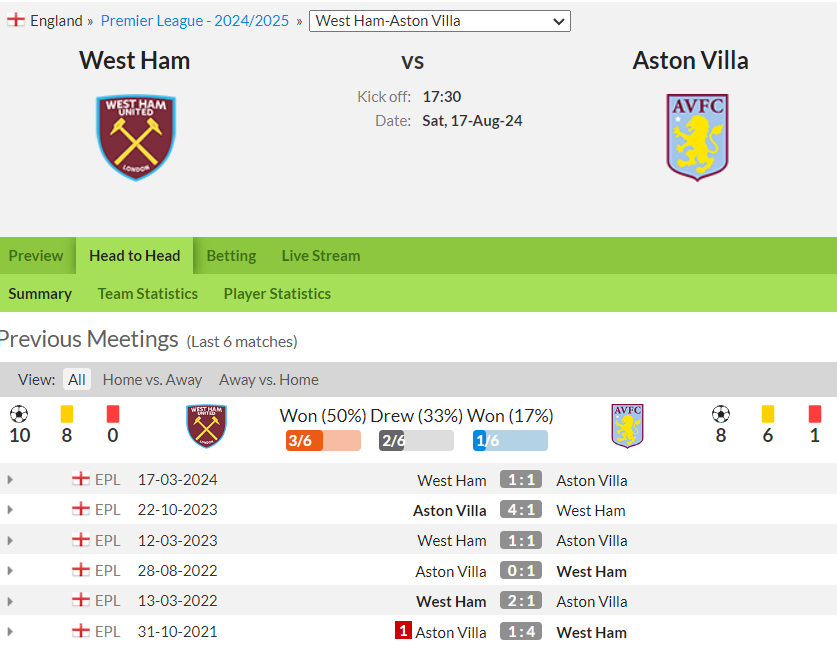Click the orange 3/6 wins progress bar
The height and width of the screenshot is (672, 837).
pyautogui.click(x=323, y=440)
